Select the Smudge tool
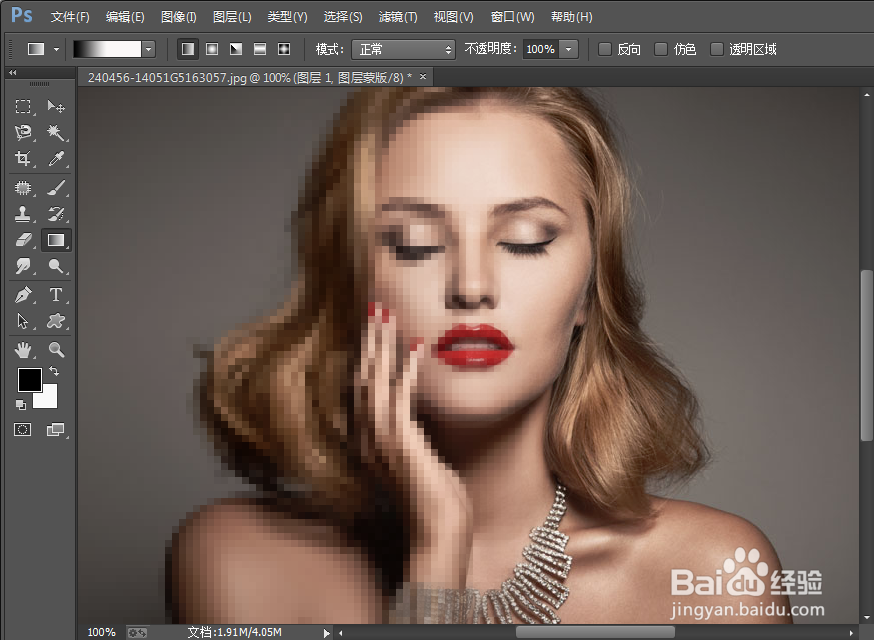 pyautogui.click(x=23, y=266)
